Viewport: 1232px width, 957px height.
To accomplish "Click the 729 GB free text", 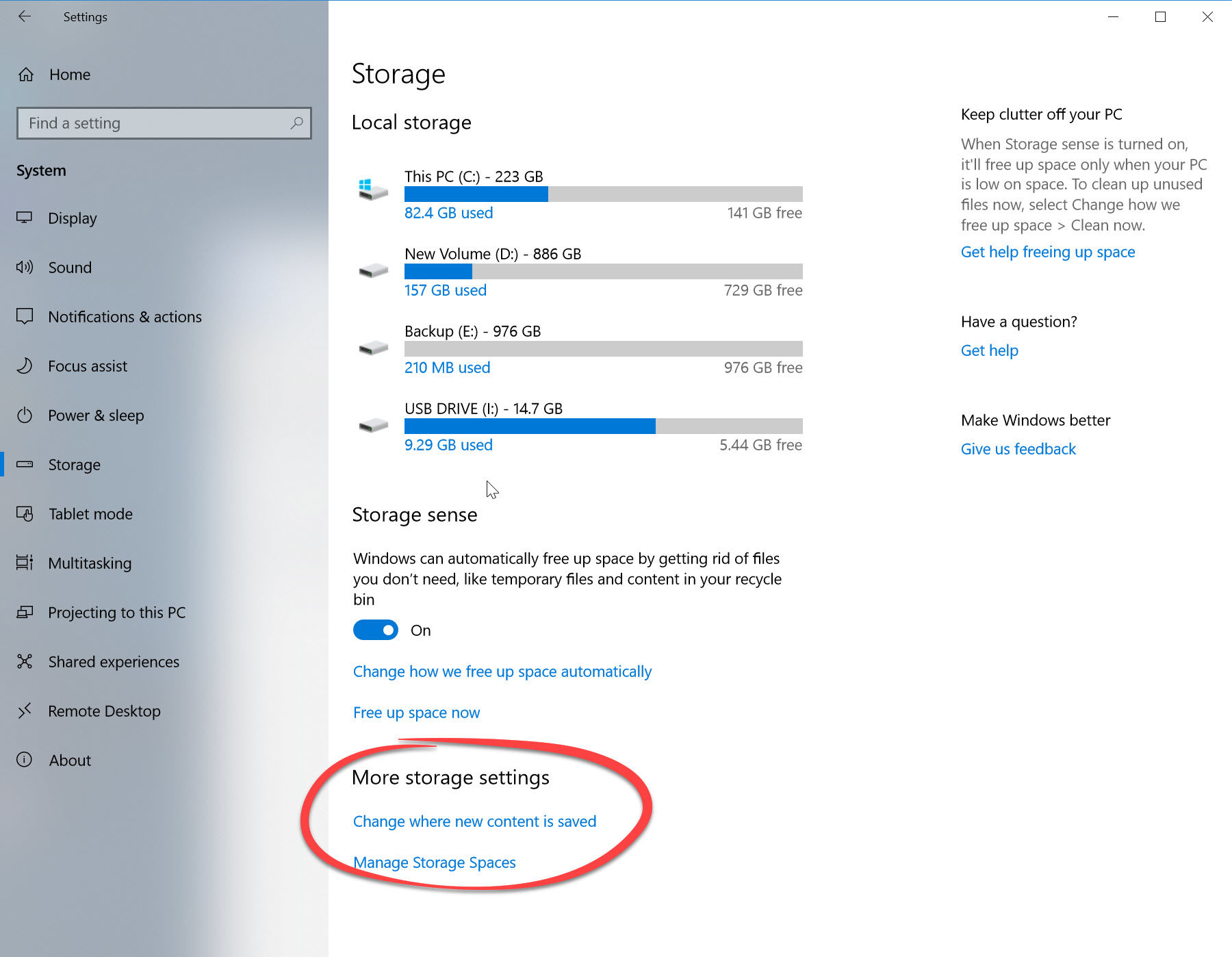I will click(763, 290).
